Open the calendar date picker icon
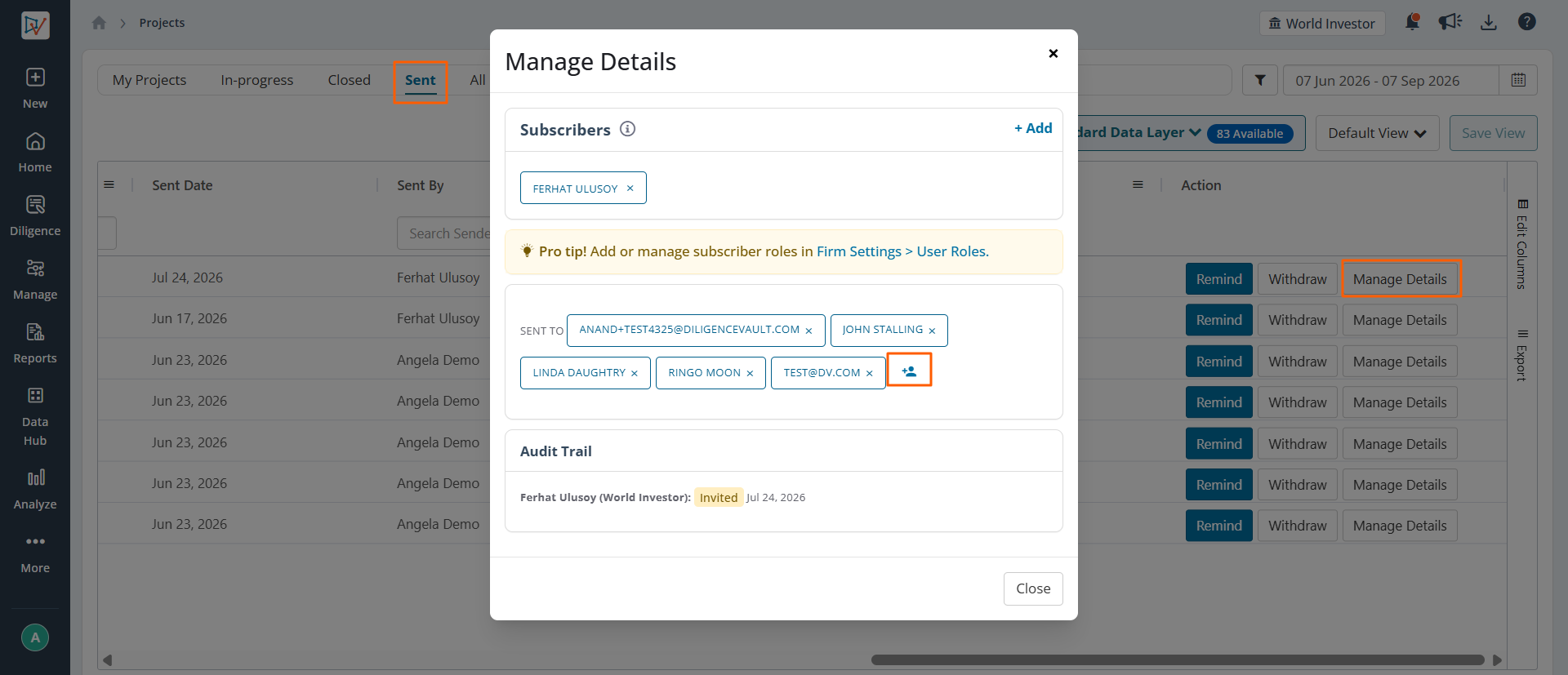This screenshot has height=675, width=1568. (x=1518, y=80)
